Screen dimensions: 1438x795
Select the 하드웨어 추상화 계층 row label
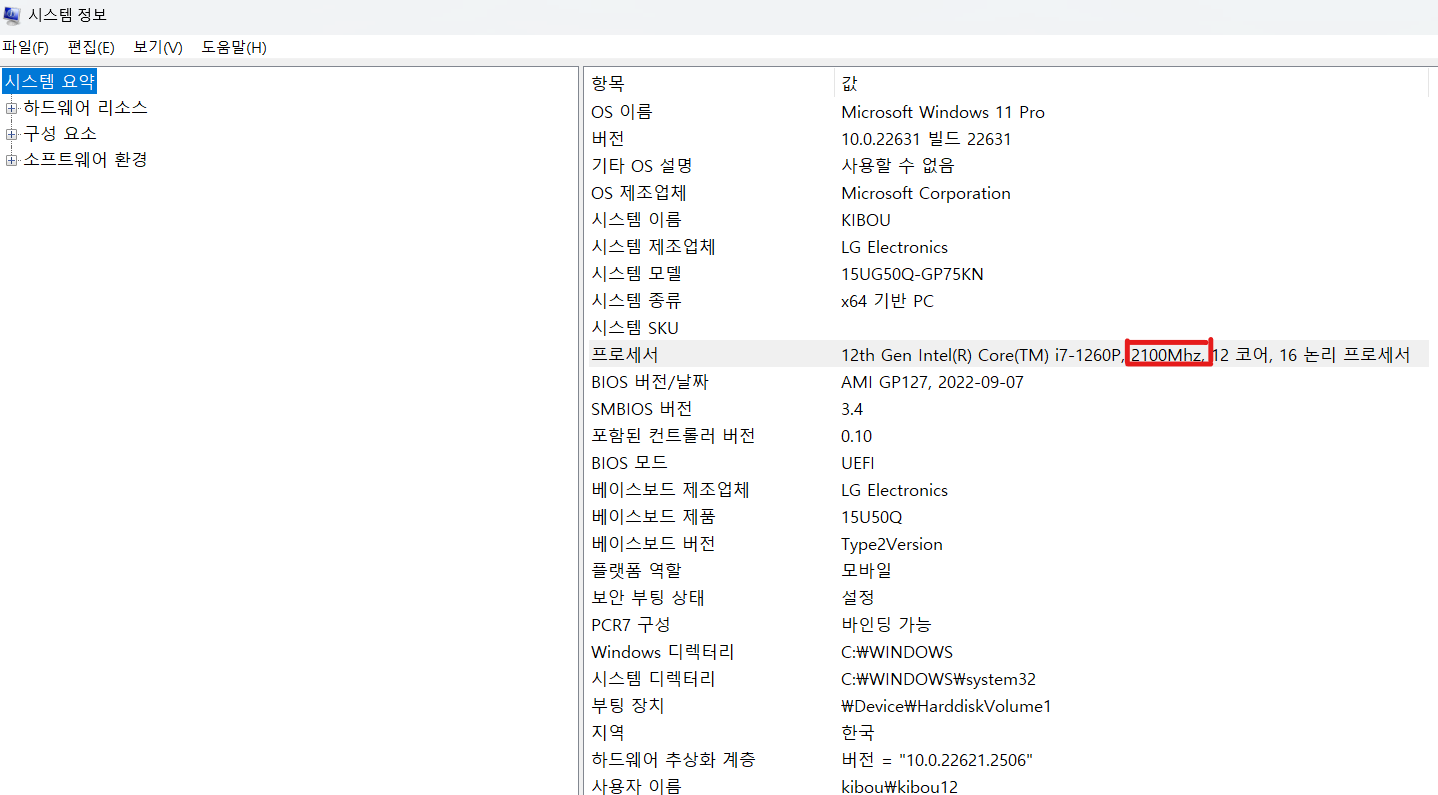coord(673,760)
